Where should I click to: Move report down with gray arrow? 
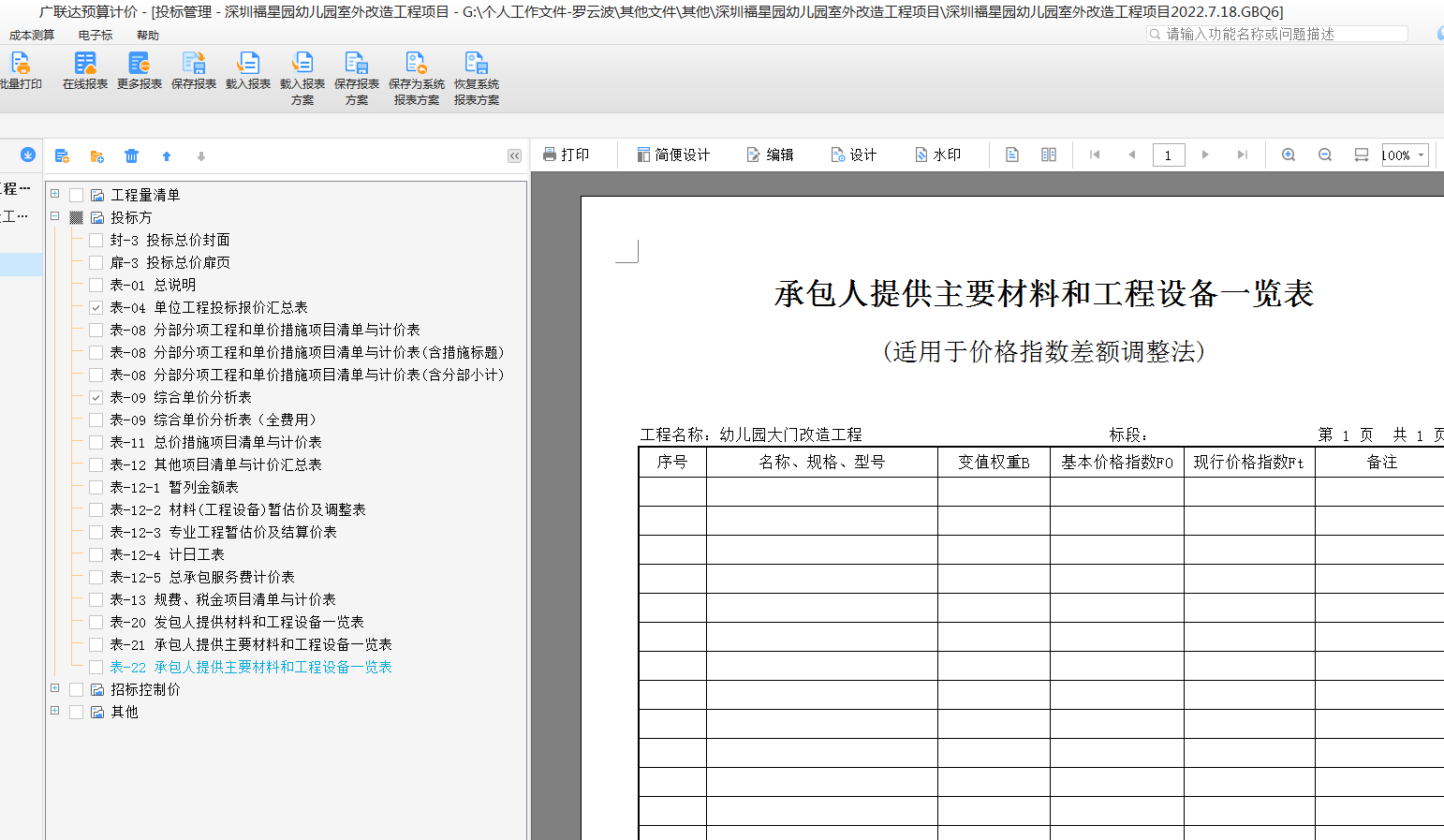tap(201, 156)
